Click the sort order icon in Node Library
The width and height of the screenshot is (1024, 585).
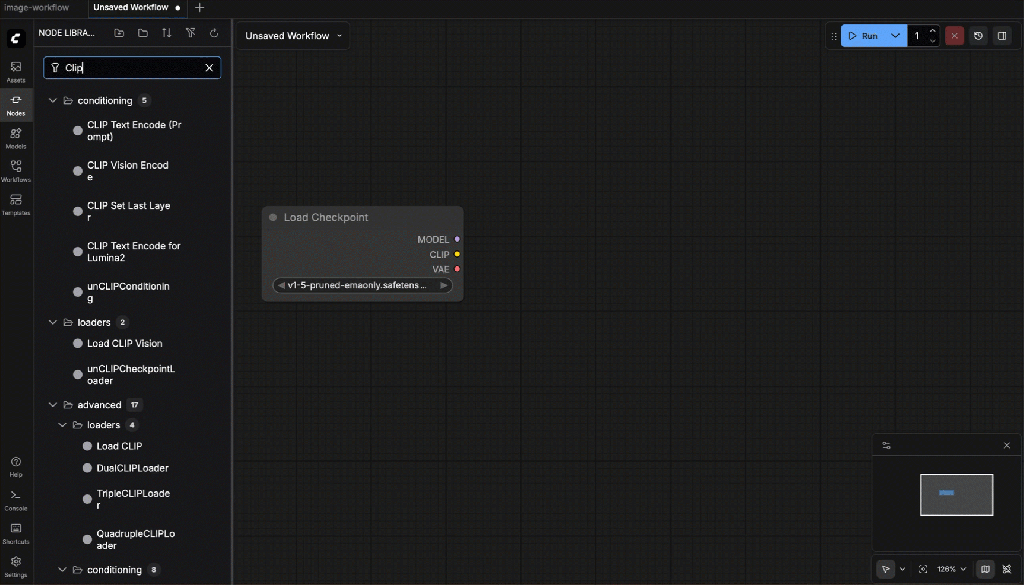pyautogui.click(x=167, y=33)
